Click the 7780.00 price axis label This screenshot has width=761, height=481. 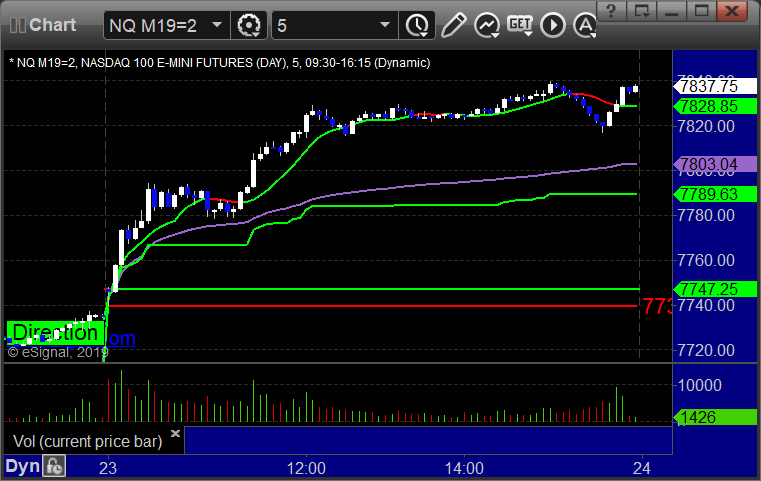[x=706, y=215]
